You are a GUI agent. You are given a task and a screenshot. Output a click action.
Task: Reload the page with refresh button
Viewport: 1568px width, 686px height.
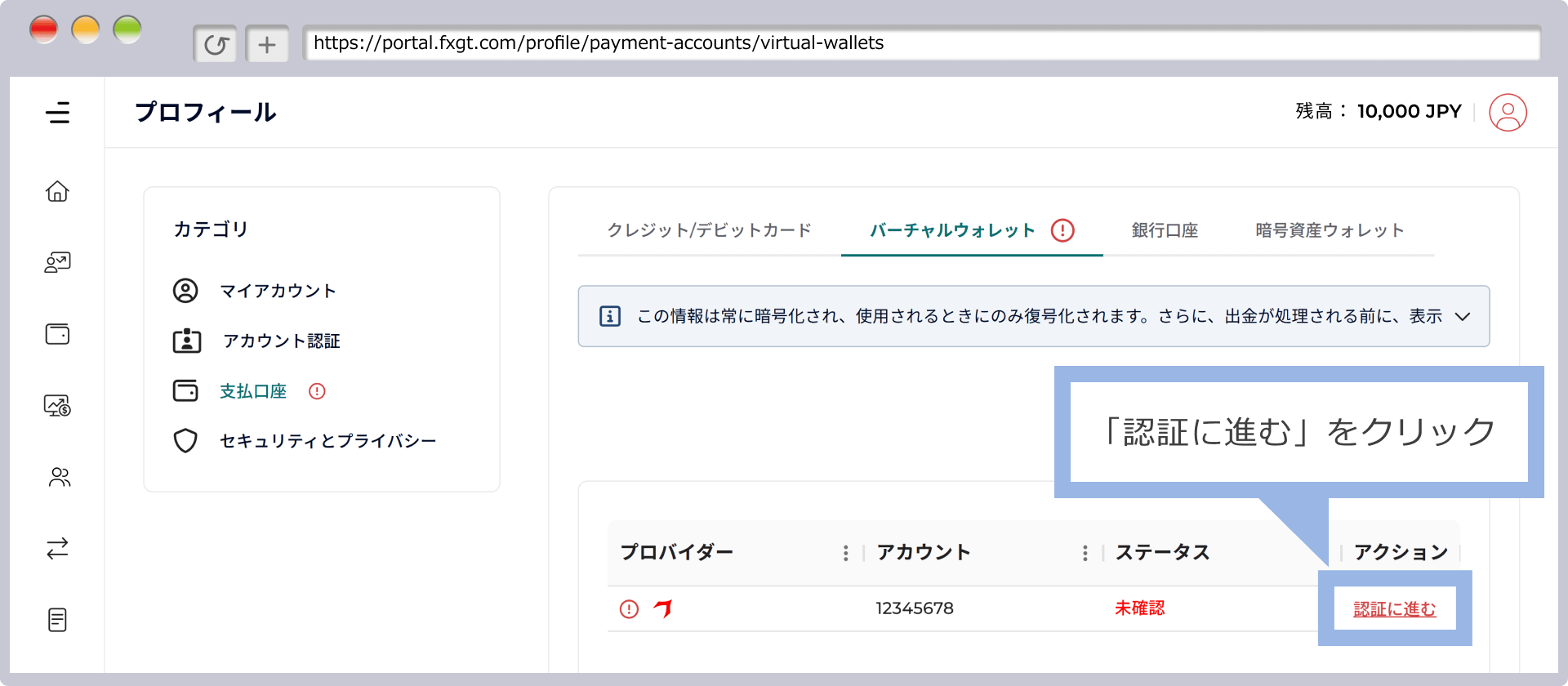coord(216,44)
